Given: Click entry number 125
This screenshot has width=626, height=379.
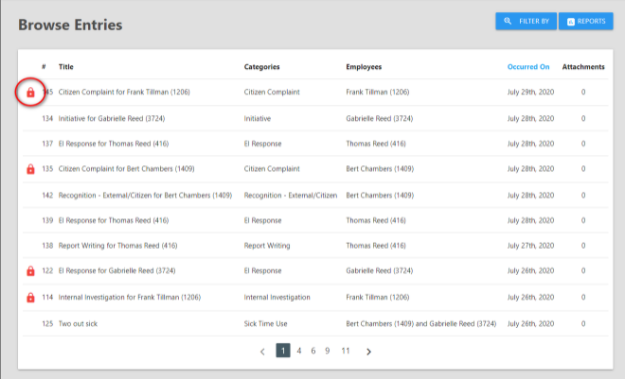Looking at the screenshot, I should [x=47, y=323].
